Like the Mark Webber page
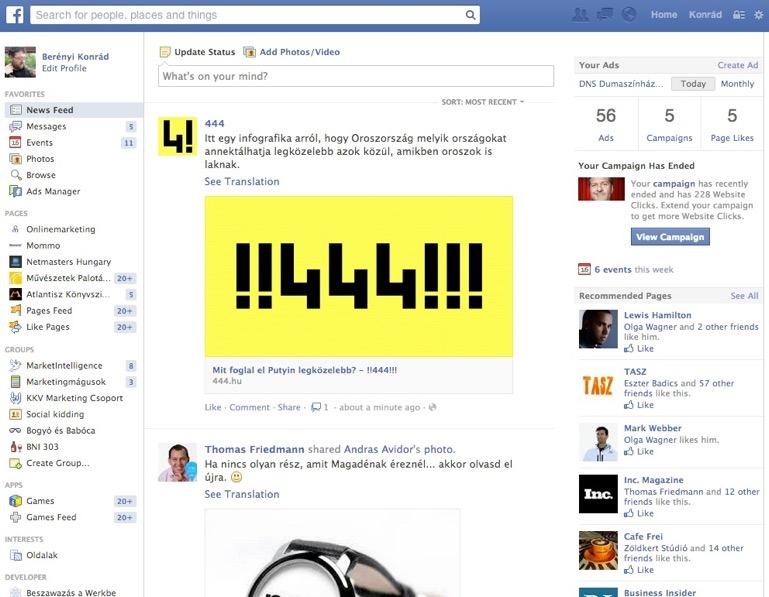This screenshot has width=769, height=597. pos(639,451)
